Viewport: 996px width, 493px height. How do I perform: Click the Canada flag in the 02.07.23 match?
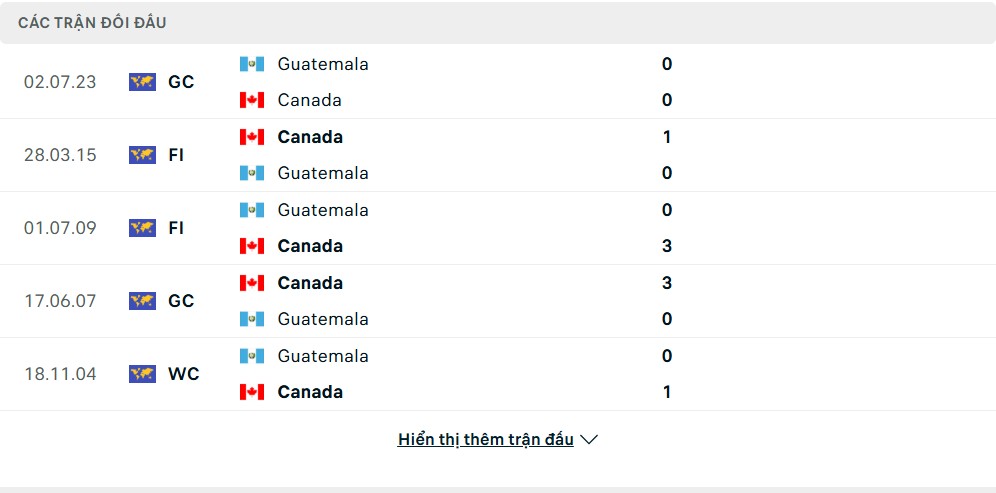pos(252,100)
